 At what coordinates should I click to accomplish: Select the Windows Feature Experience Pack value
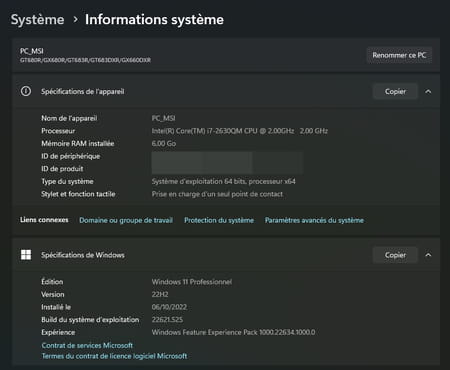click(233, 333)
